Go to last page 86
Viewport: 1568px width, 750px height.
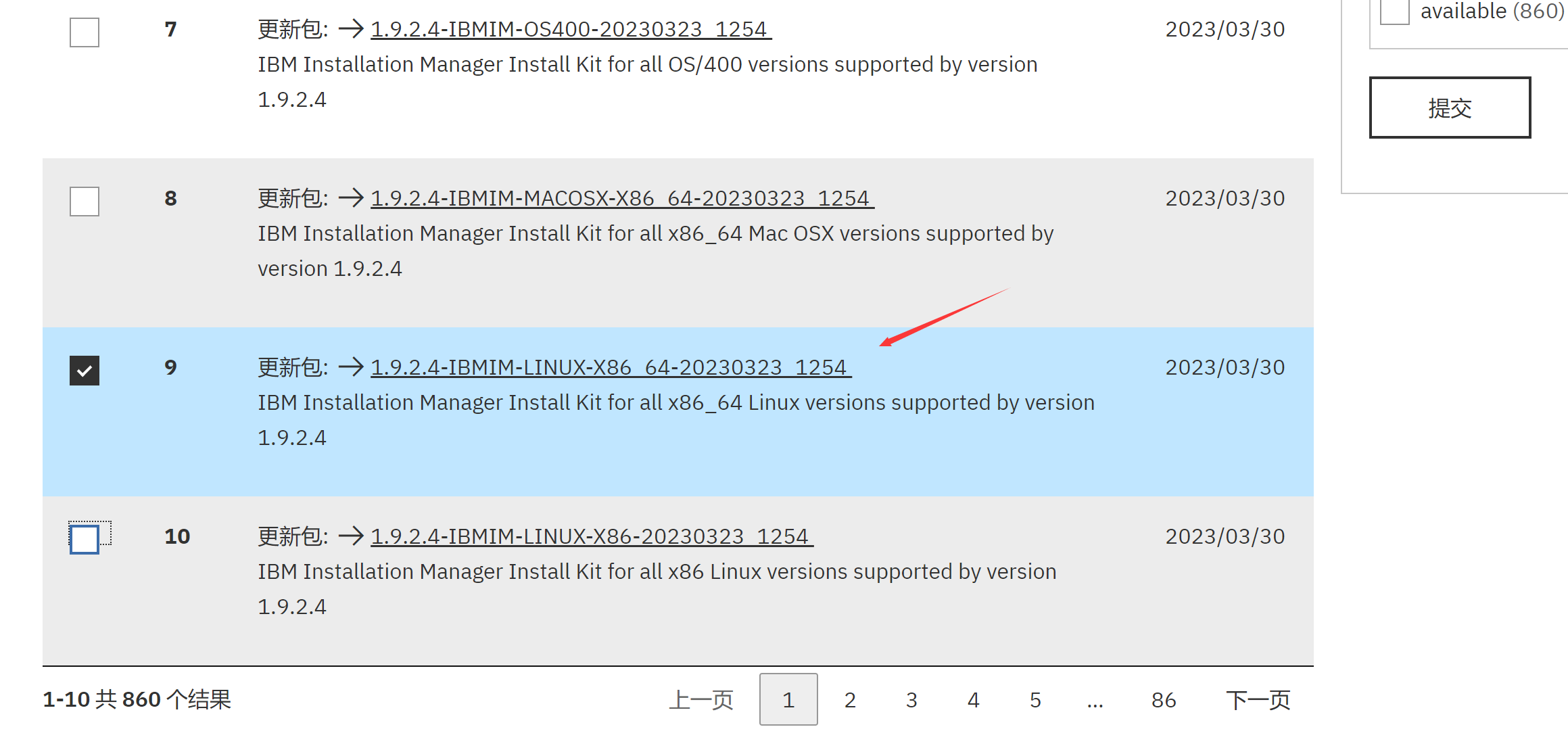coord(1164,699)
